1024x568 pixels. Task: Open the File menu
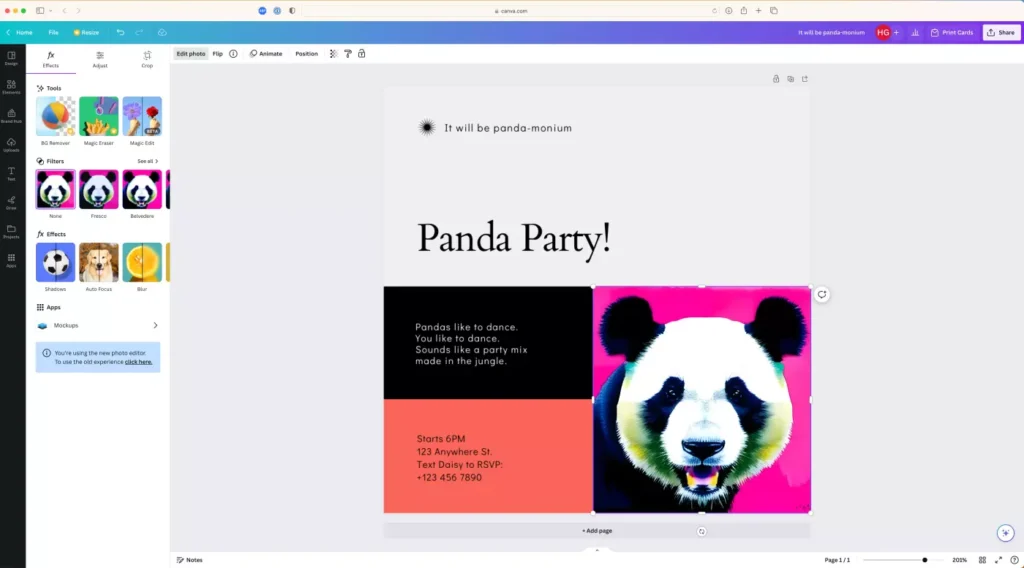tap(54, 32)
